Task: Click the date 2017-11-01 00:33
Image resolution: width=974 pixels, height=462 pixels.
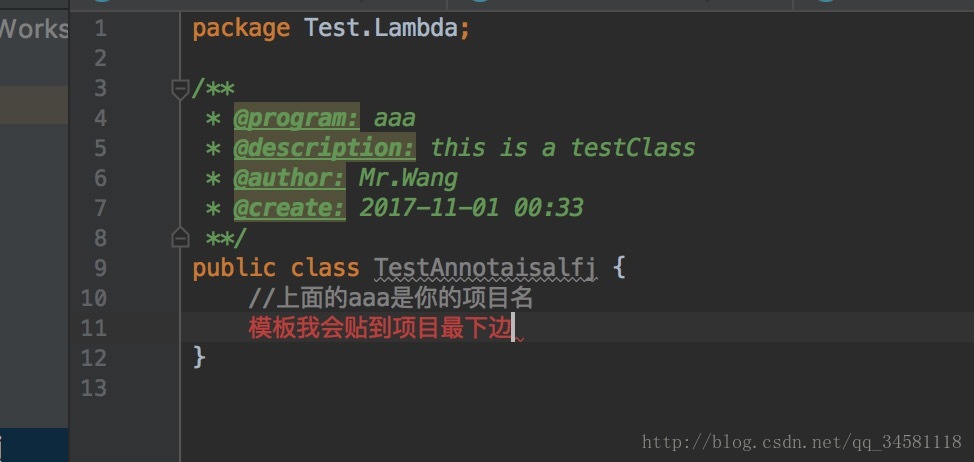Action: [471, 208]
